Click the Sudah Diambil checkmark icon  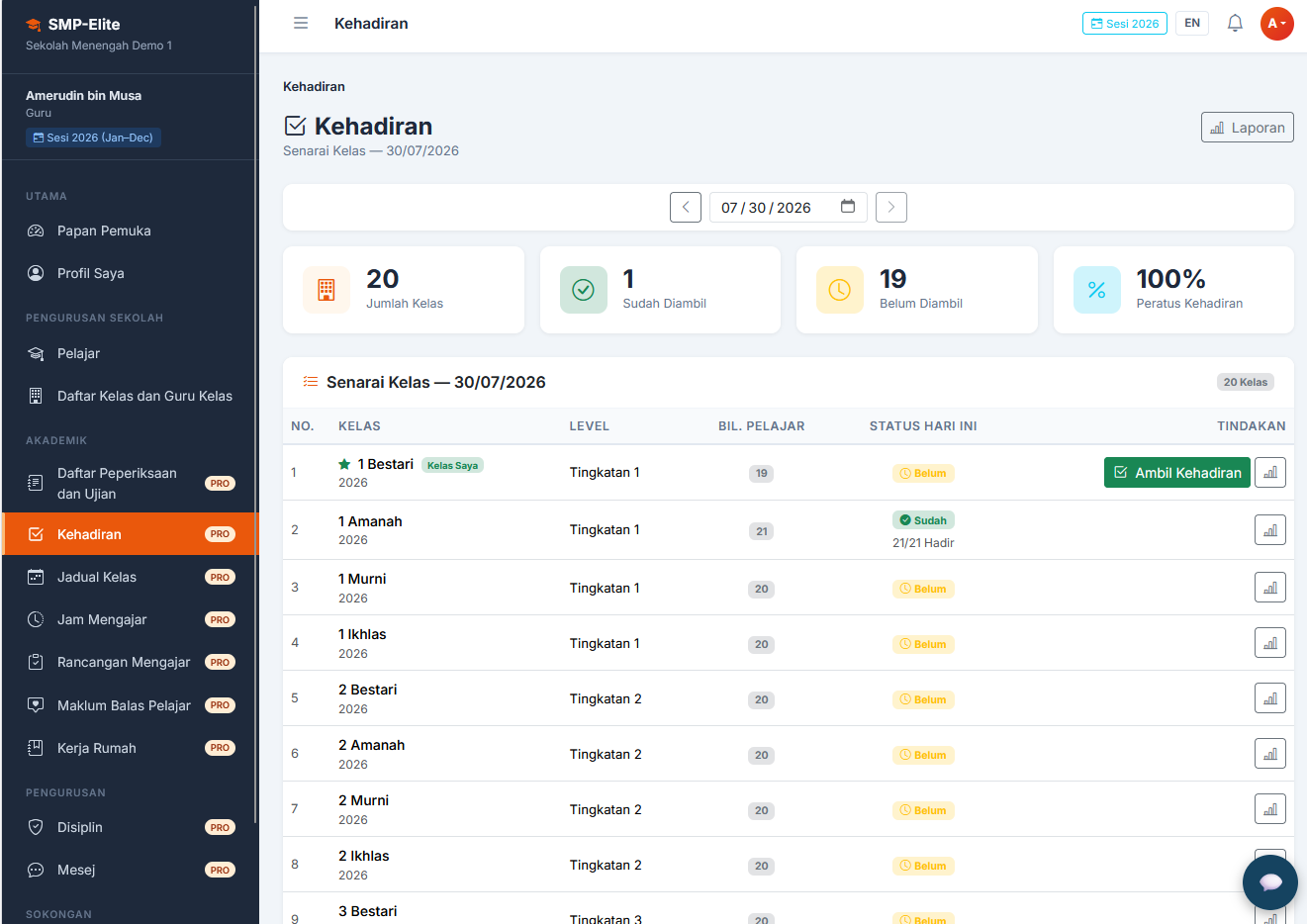[x=584, y=290]
